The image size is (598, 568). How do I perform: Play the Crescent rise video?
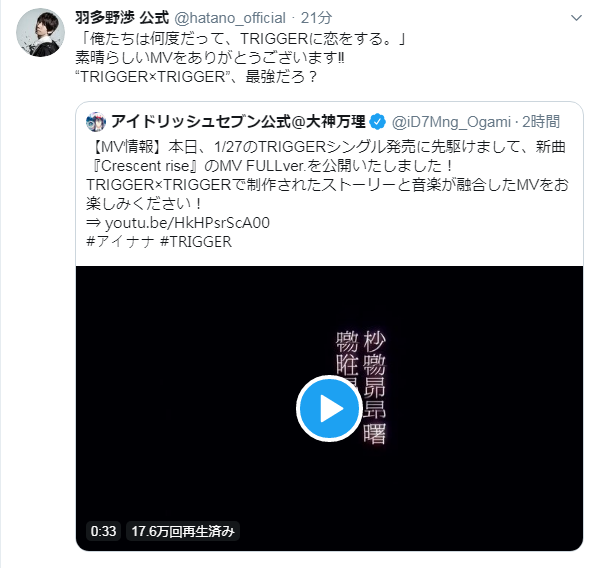tap(329, 408)
